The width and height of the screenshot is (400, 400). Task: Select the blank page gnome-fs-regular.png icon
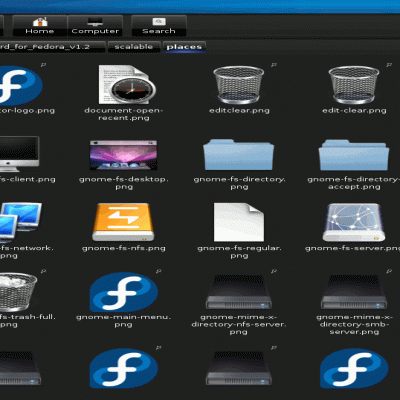coord(239,222)
